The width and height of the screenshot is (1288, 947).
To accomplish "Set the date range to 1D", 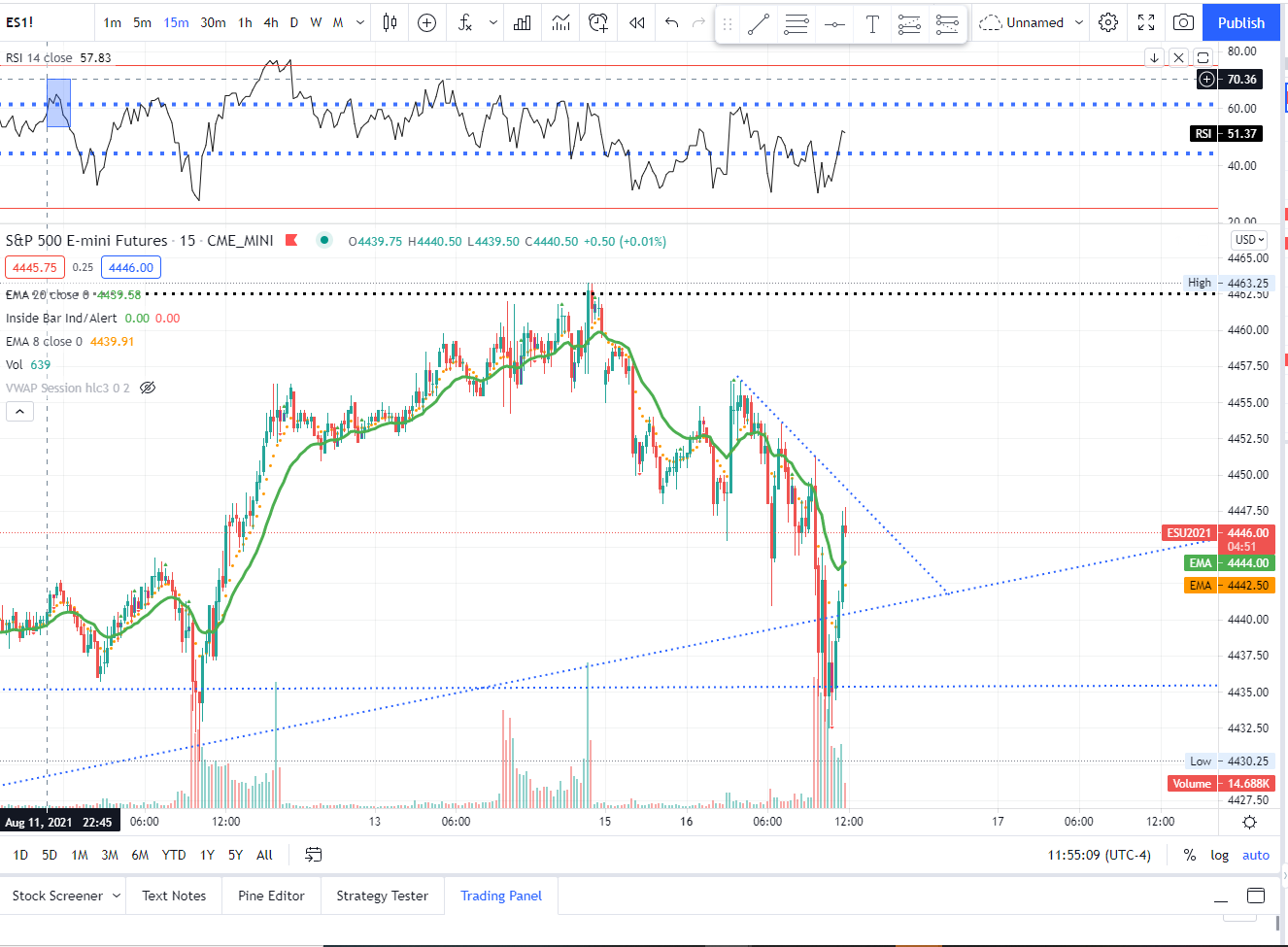I will 20,855.
